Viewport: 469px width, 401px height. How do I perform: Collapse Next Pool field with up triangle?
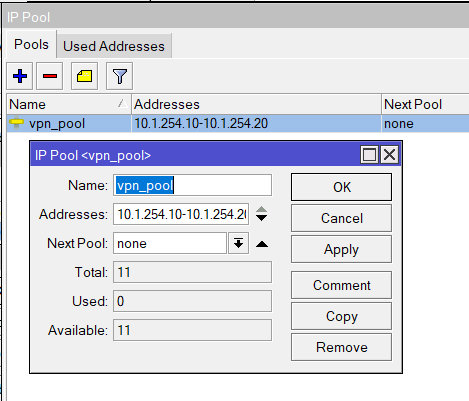(262, 244)
